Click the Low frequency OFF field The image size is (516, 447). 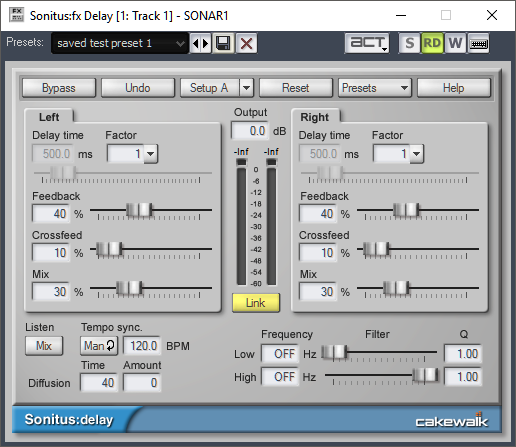tap(280, 354)
